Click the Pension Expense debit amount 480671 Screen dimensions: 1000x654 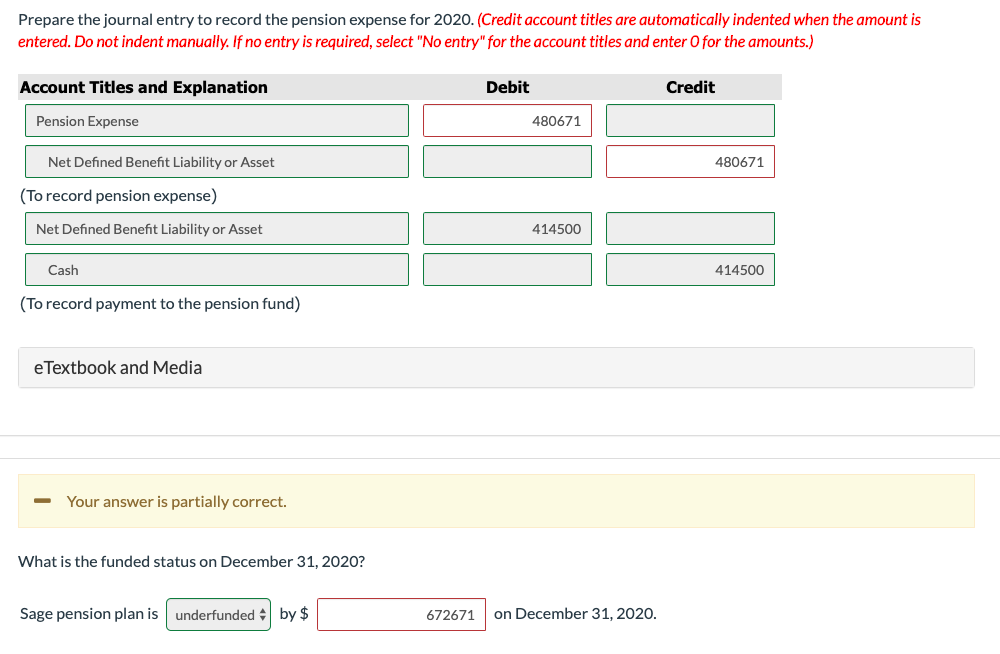click(507, 120)
